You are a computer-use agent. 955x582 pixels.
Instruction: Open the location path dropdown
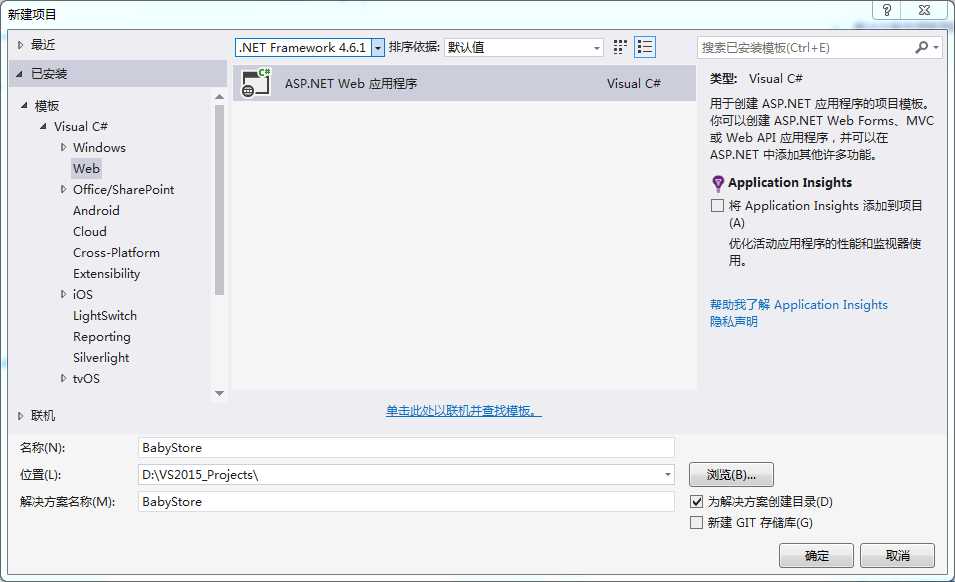tap(668, 474)
